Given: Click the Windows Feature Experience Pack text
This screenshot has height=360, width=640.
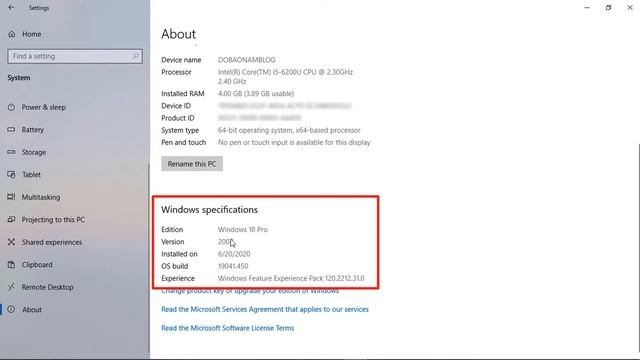Looking at the screenshot, I should [291, 278].
